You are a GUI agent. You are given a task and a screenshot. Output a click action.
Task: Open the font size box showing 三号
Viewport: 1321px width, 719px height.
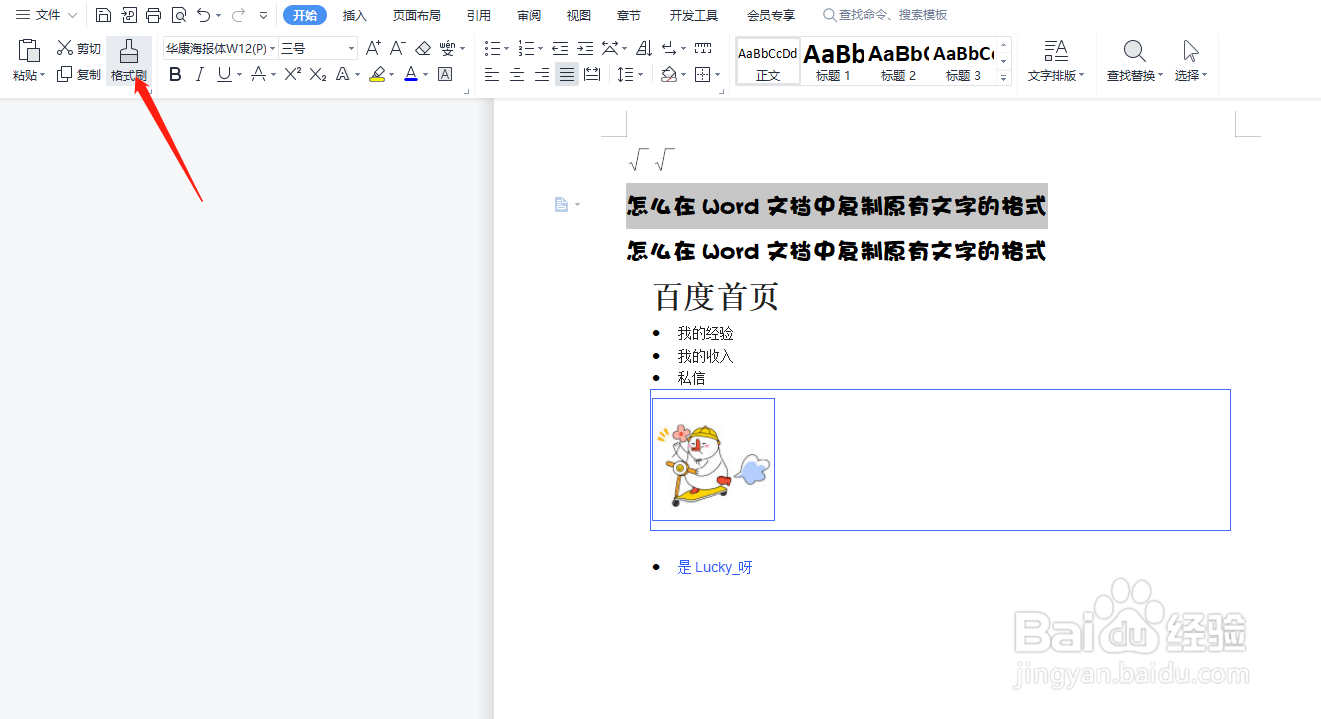pos(318,48)
